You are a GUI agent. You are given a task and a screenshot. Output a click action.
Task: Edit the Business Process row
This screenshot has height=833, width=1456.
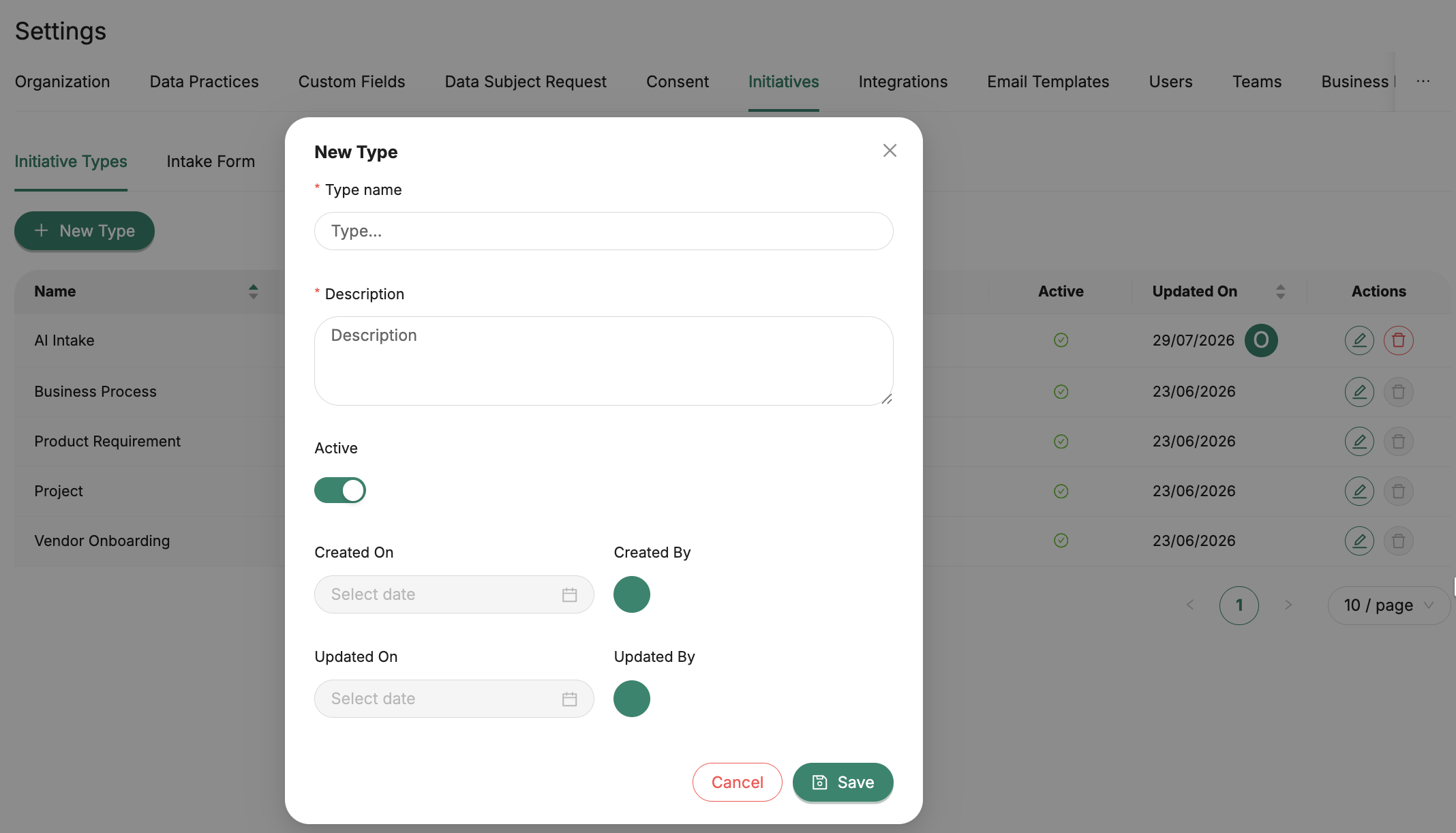(1359, 392)
